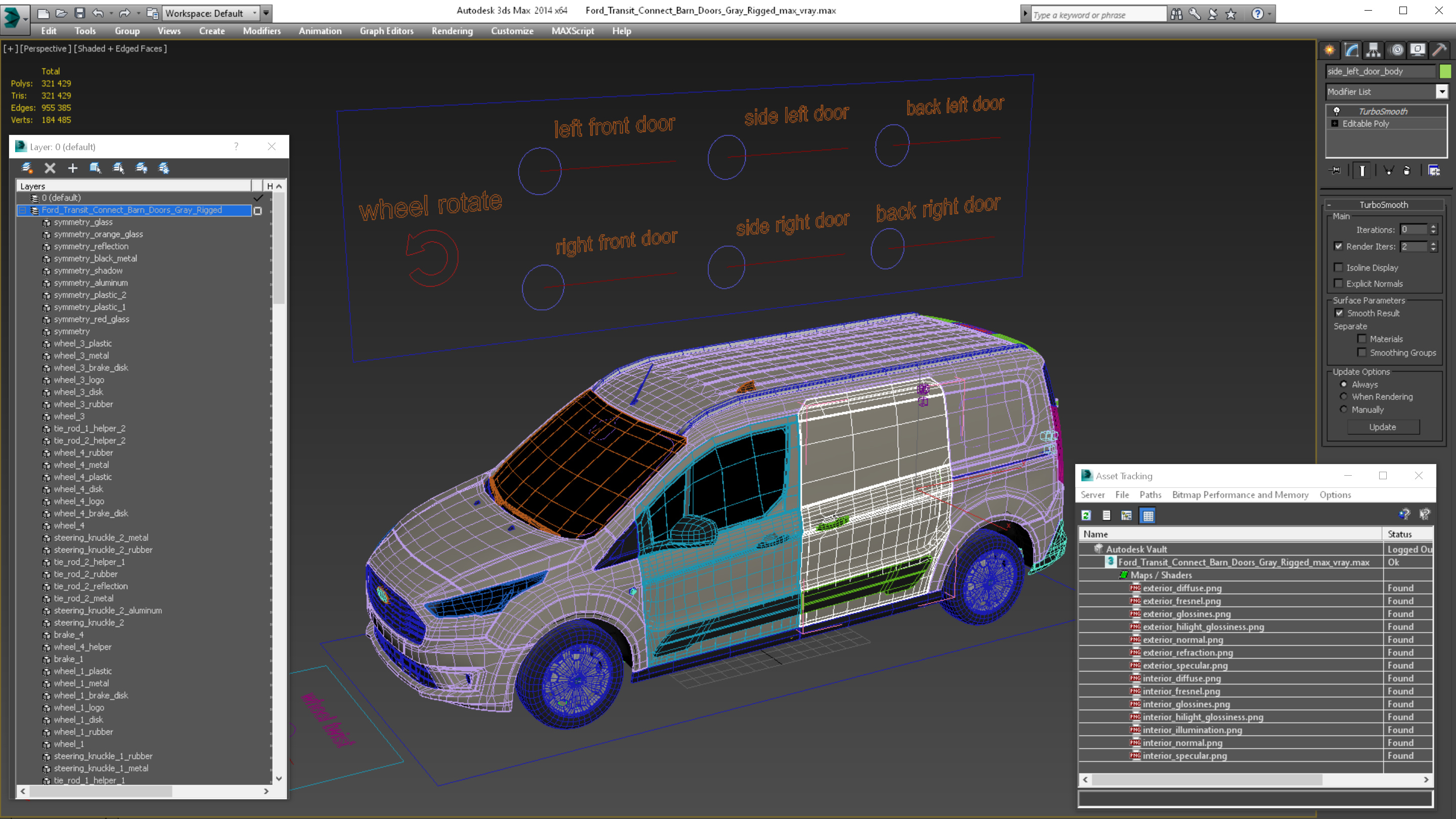Toggle Smooth Result checkbox
The width and height of the screenshot is (1456, 819).
coord(1339,312)
